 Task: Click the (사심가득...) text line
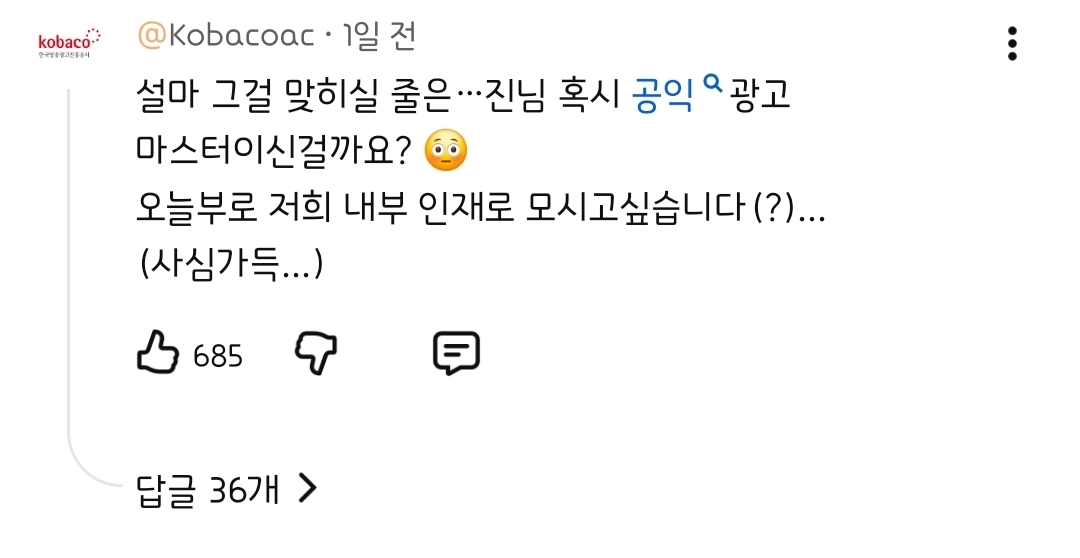click(x=231, y=263)
